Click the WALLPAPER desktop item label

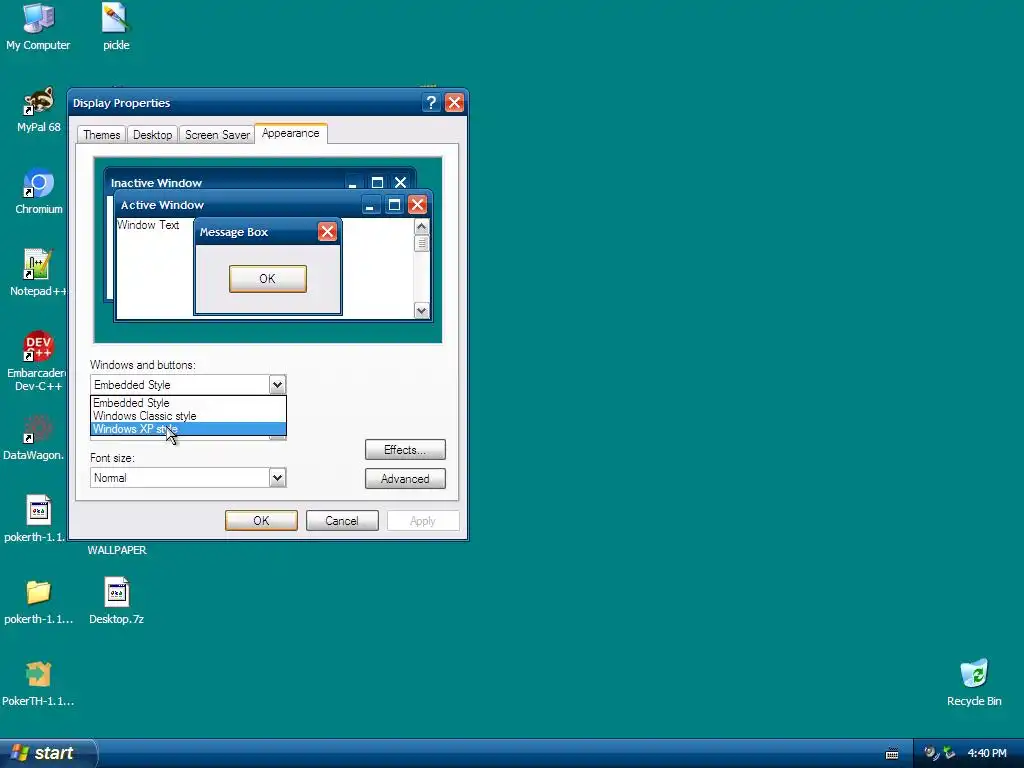click(x=117, y=551)
